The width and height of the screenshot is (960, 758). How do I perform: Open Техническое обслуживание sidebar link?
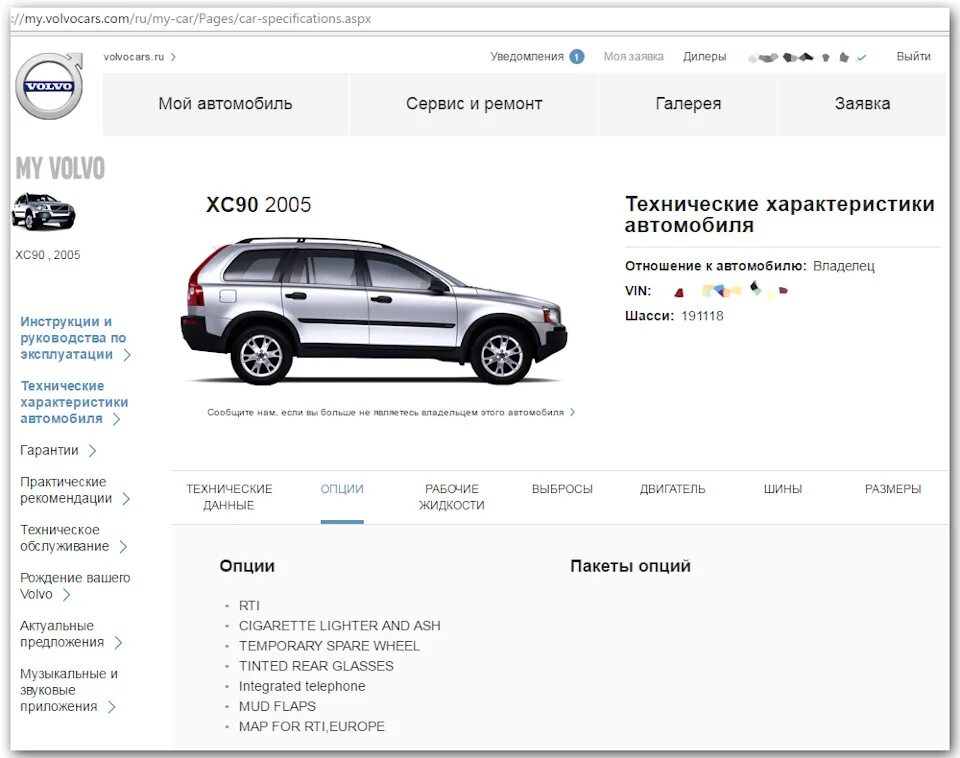pos(64,538)
